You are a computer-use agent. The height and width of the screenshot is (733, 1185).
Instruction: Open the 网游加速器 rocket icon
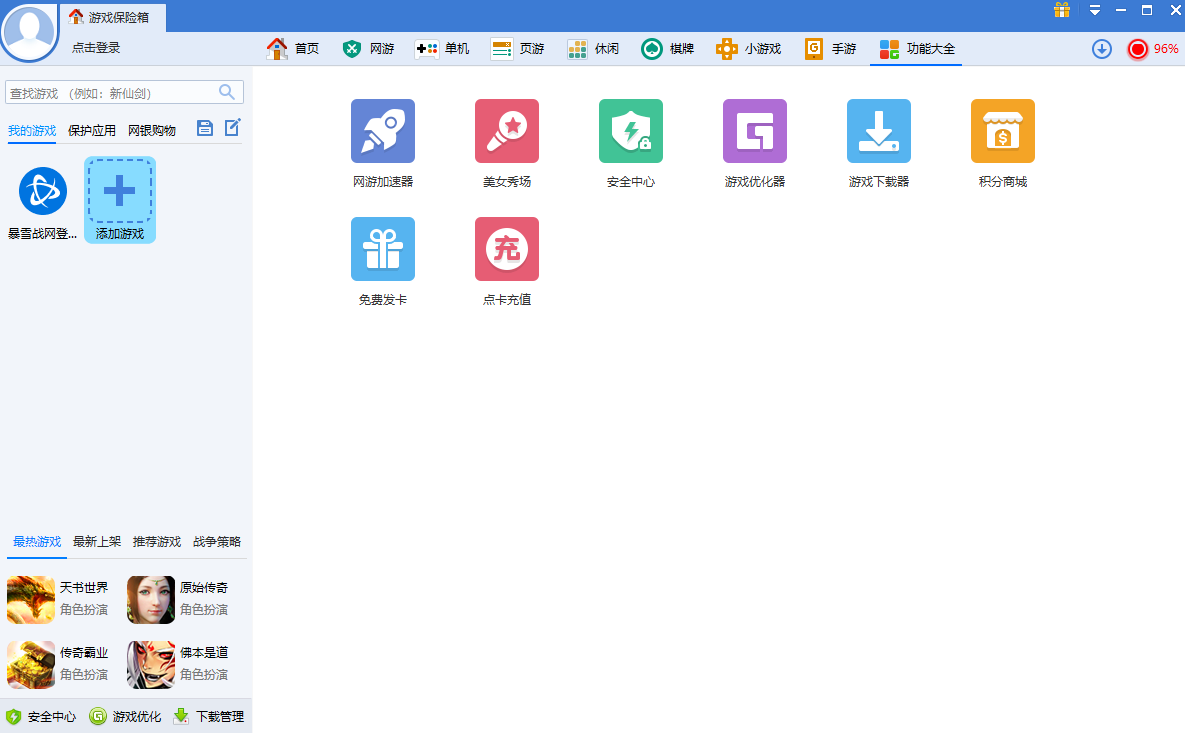pos(382,131)
